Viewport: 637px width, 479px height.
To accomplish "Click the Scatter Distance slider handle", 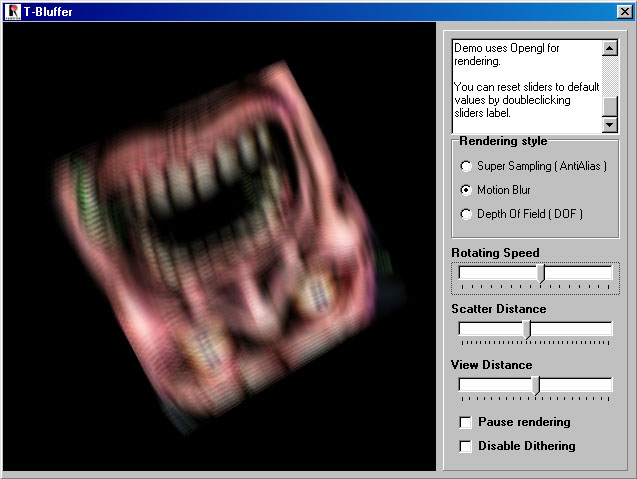I will tap(527, 330).
